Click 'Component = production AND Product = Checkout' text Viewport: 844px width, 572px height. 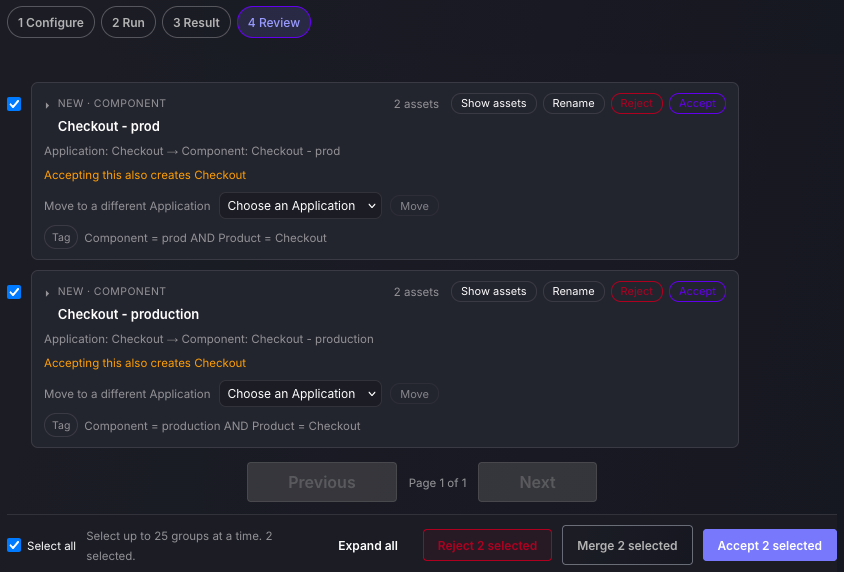click(222, 426)
